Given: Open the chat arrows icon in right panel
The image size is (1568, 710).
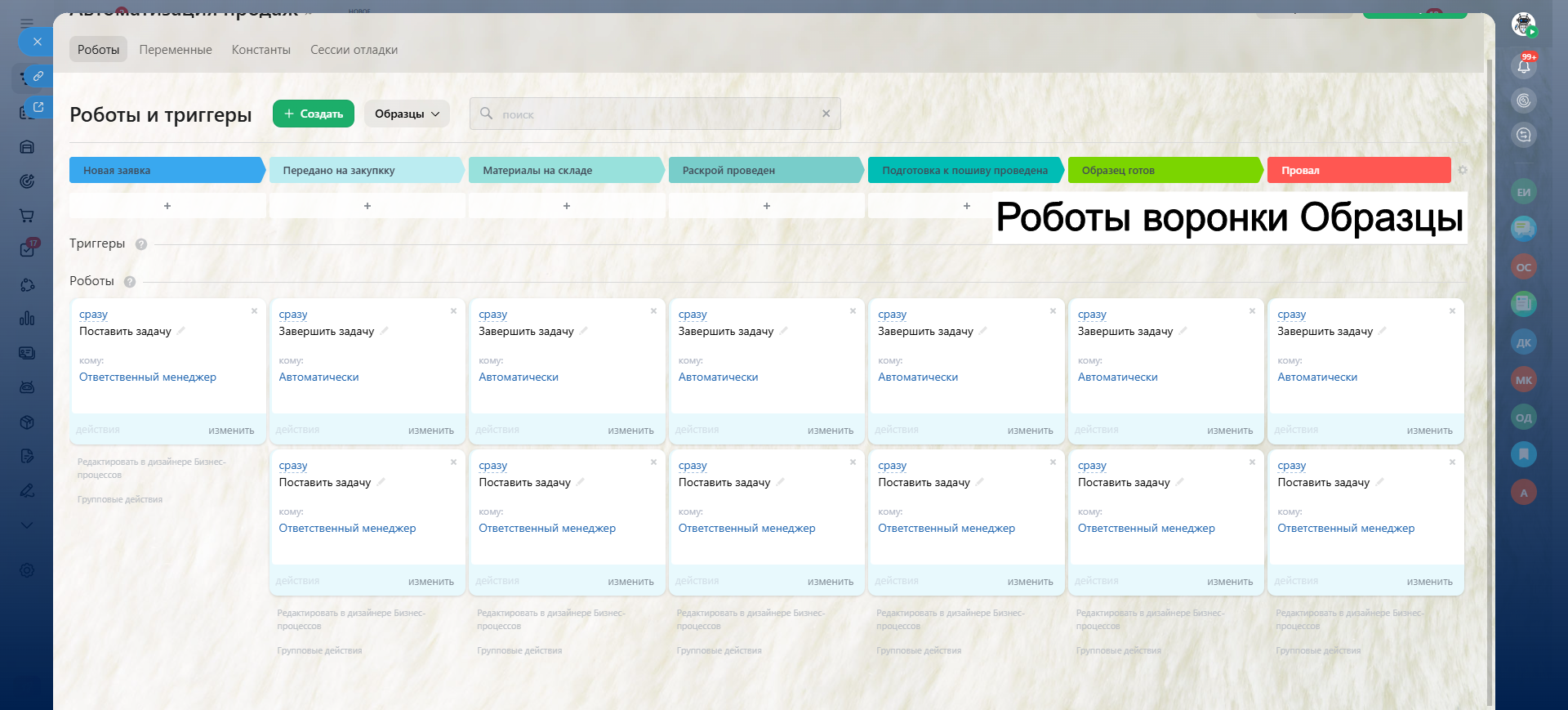Looking at the screenshot, I should tap(1524, 135).
